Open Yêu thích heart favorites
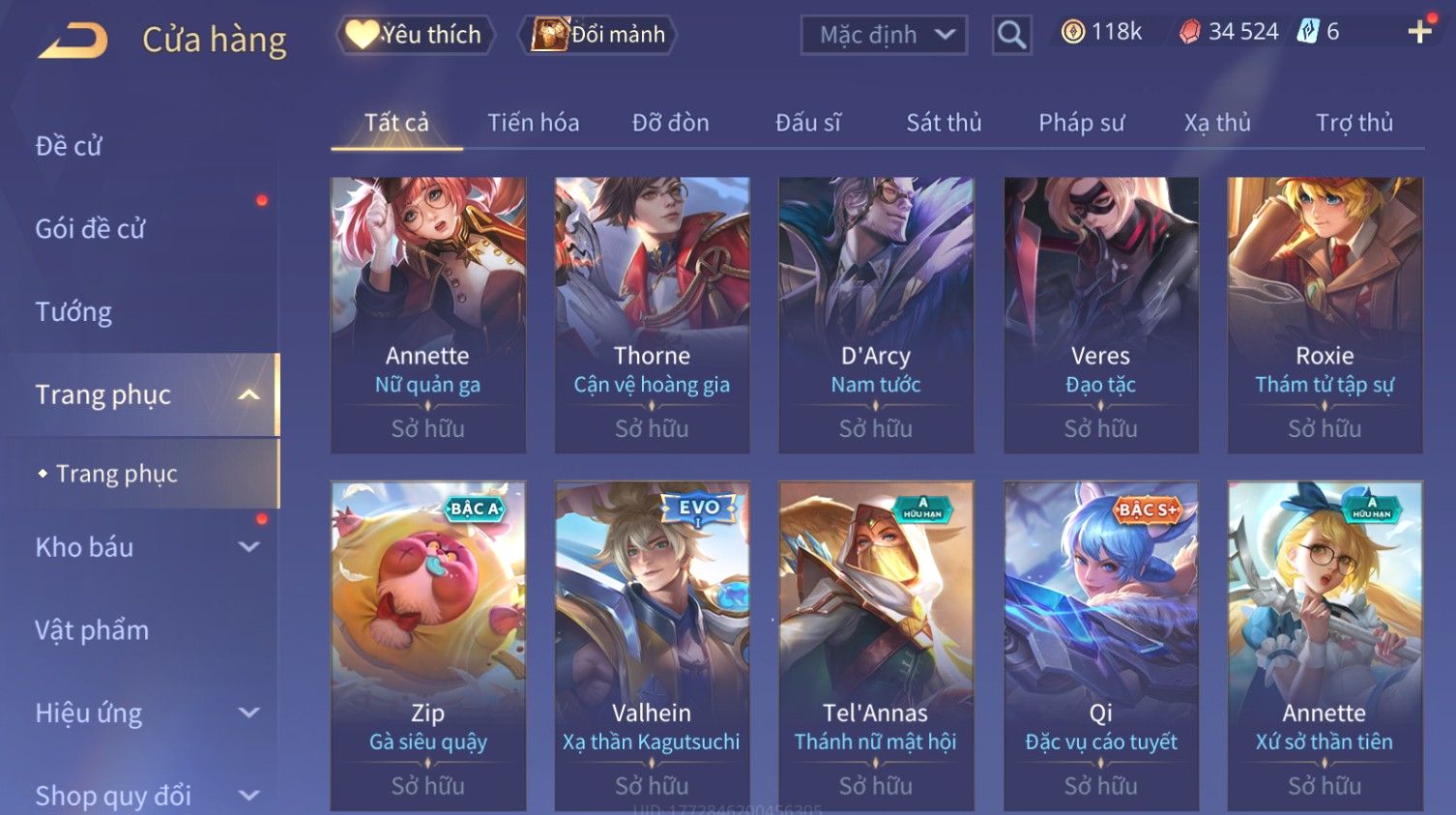Screen dimensions: 1456x815 click(416, 35)
